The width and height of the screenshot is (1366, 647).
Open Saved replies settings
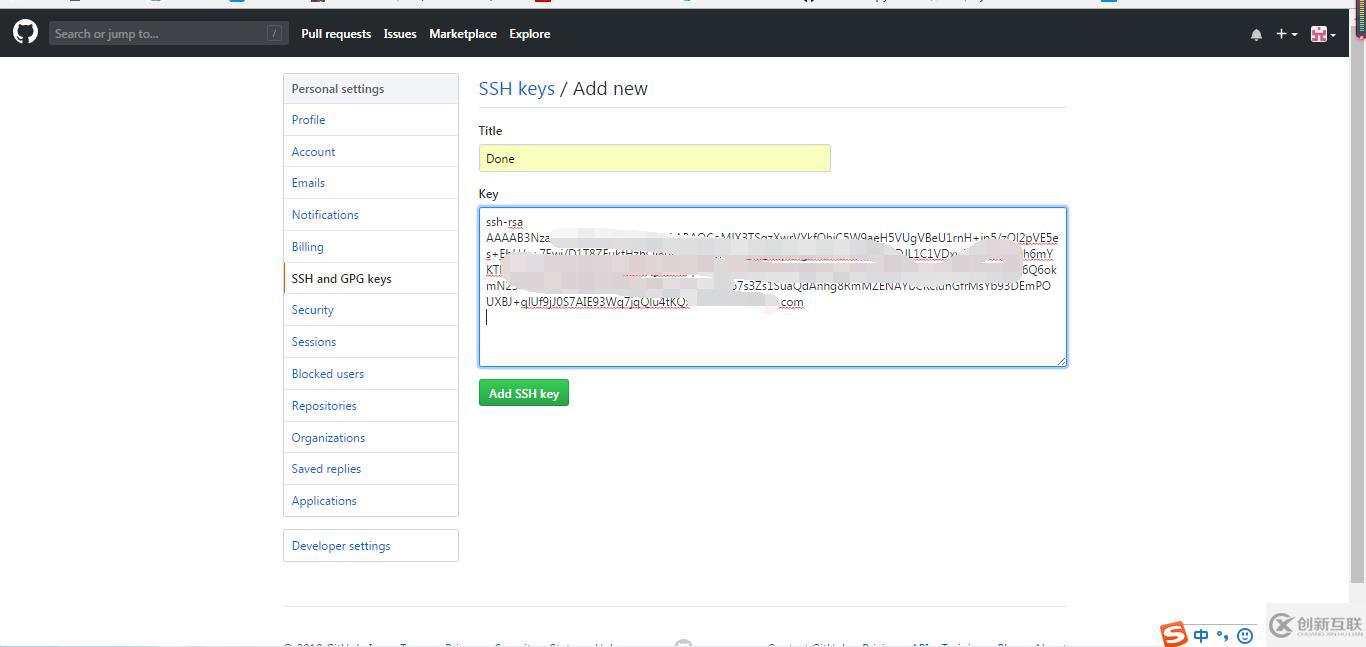point(371,469)
